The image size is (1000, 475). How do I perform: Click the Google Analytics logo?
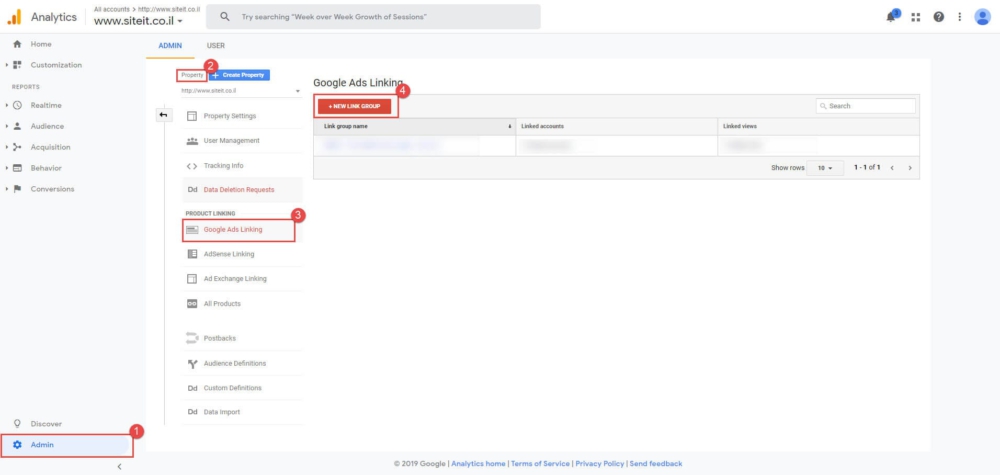point(14,17)
